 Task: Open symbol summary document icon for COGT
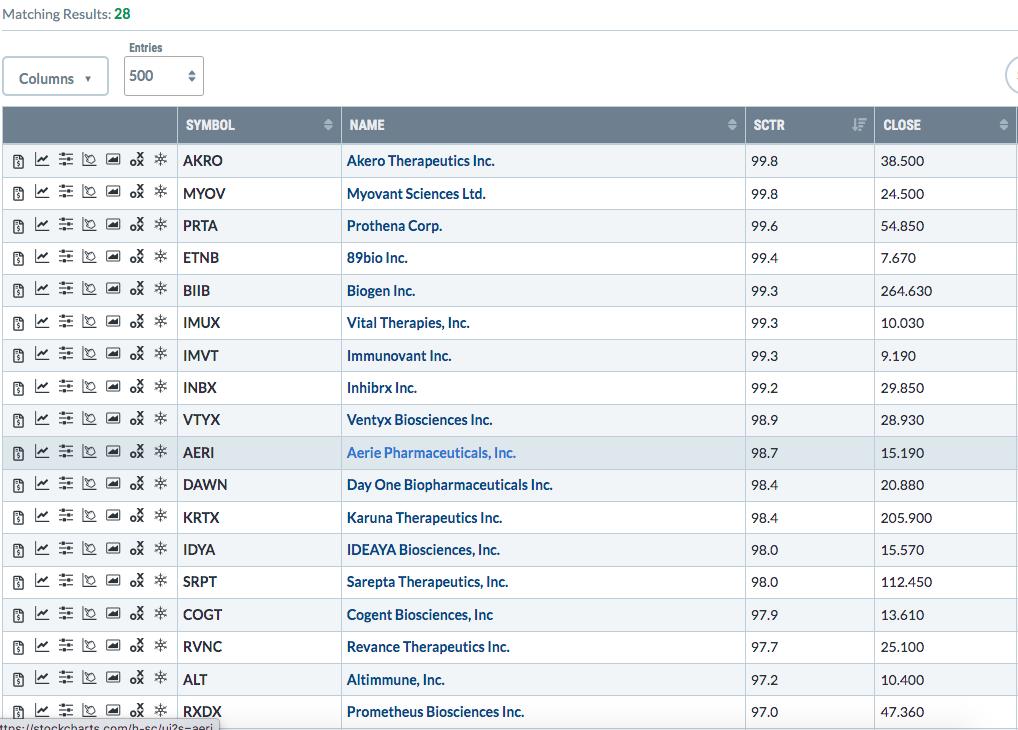pyautogui.click(x=18, y=615)
